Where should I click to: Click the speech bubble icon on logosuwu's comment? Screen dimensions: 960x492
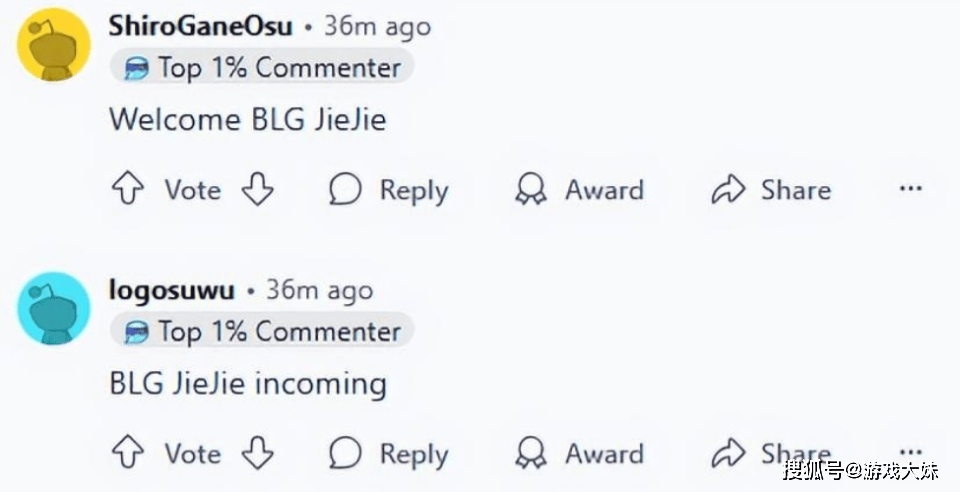[x=345, y=453]
